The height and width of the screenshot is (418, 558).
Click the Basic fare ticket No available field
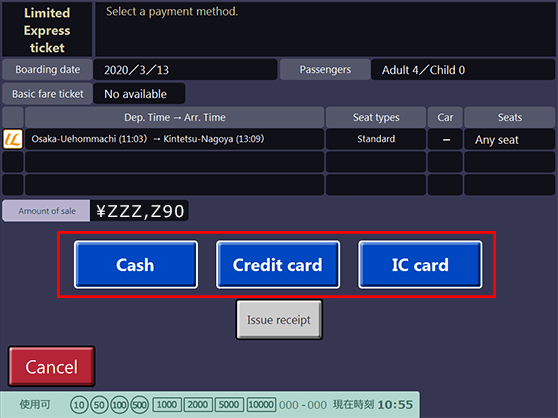point(139,94)
